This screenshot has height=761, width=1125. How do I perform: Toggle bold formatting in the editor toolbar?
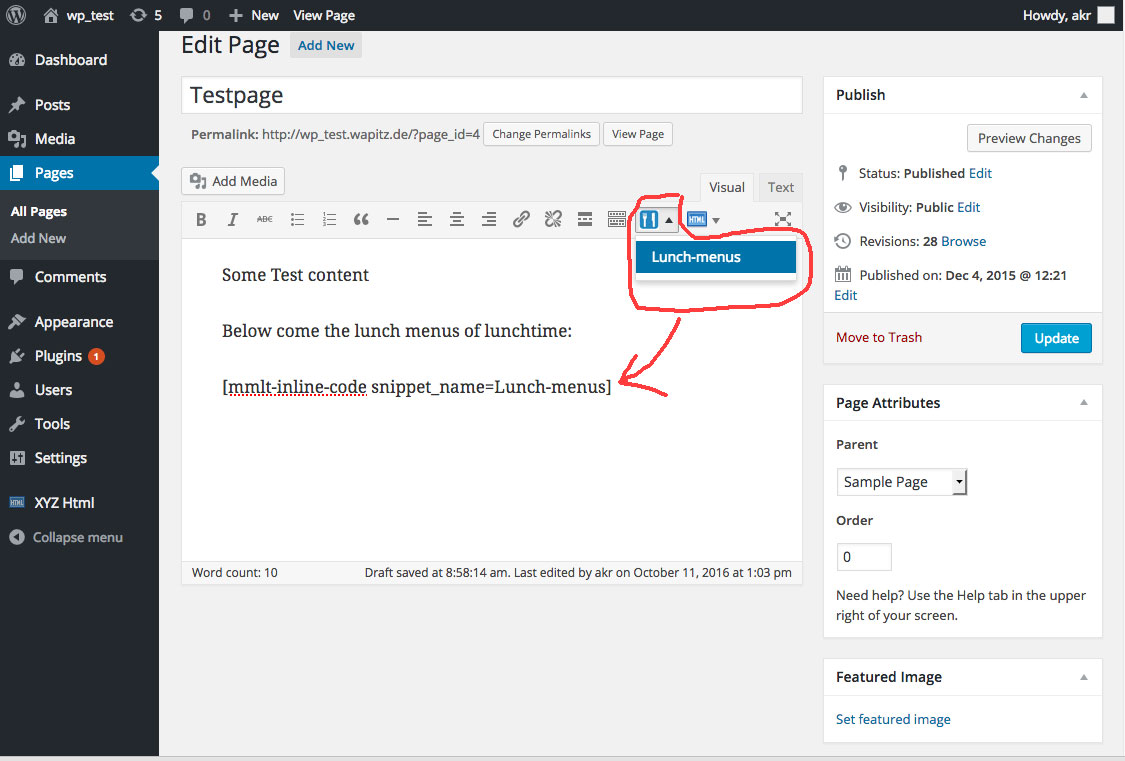[201, 220]
